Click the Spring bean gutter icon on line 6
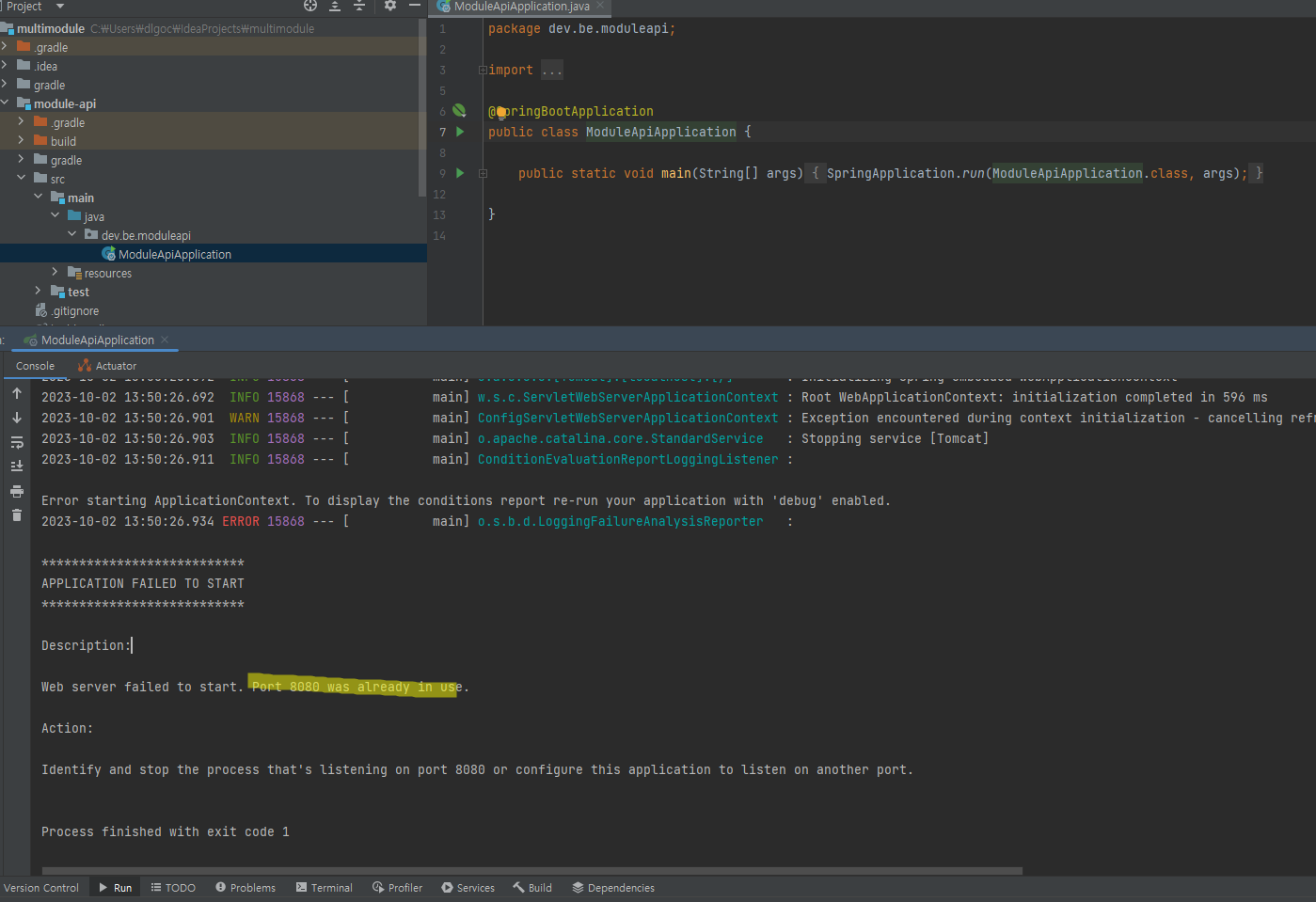The image size is (1316, 902). tap(459, 111)
